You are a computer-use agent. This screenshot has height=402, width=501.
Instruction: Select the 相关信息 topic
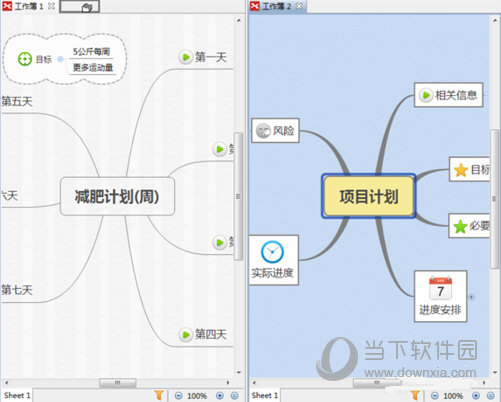pyautogui.click(x=448, y=95)
